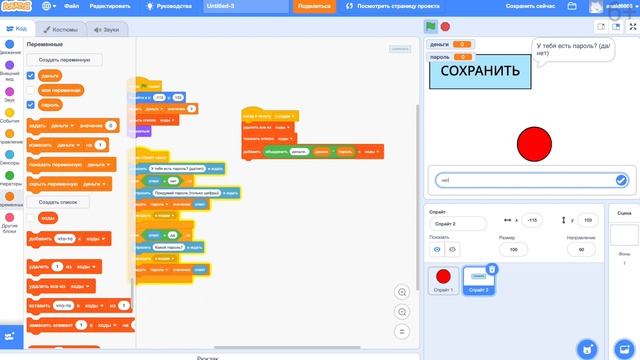The image size is (640, 360).
Task: Click Создать список button
Action: click(x=58, y=202)
